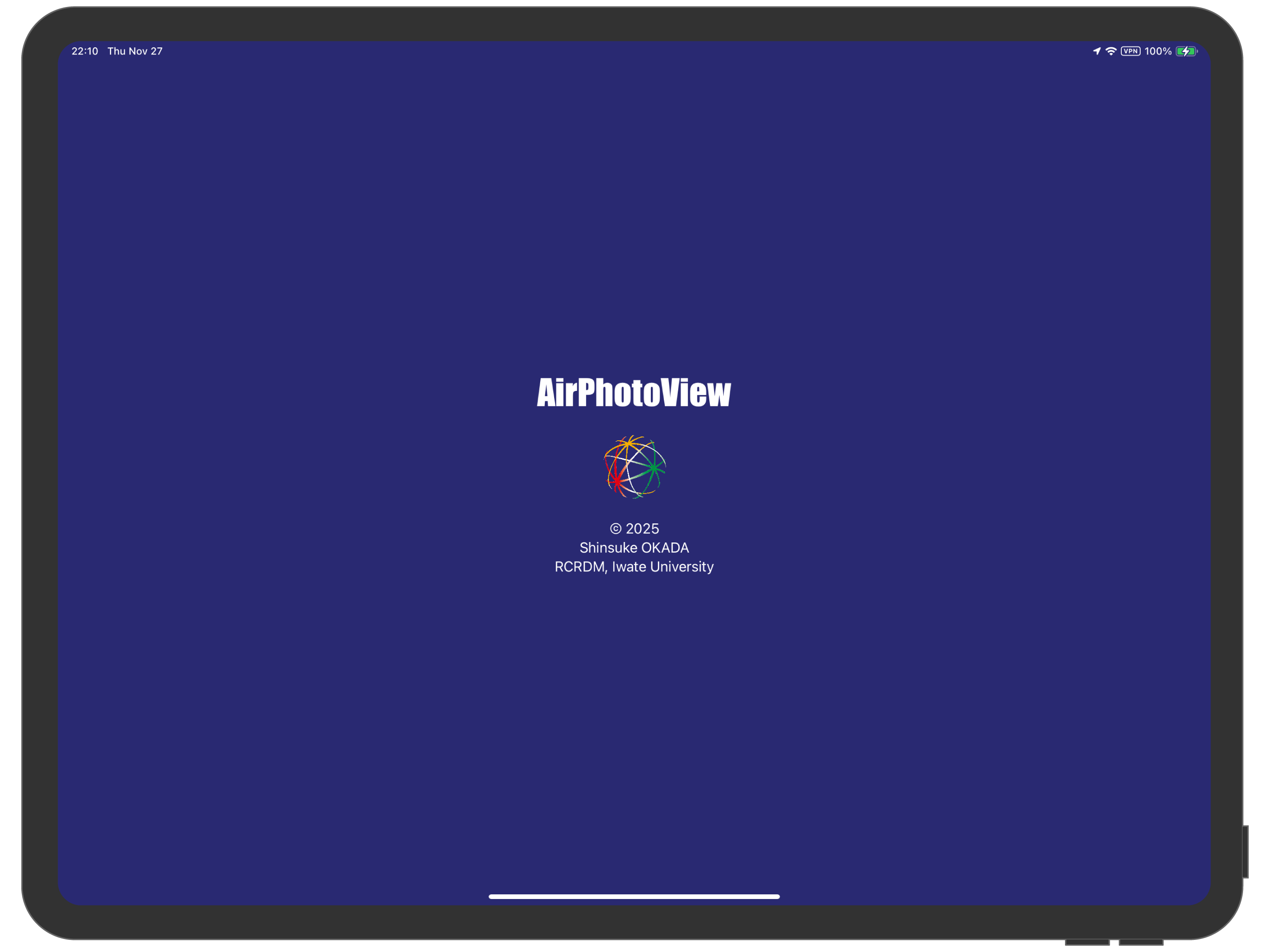The height and width of the screenshot is (952, 1270).
Task: Tap the 22:10 clock in status bar
Action: click(x=85, y=51)
